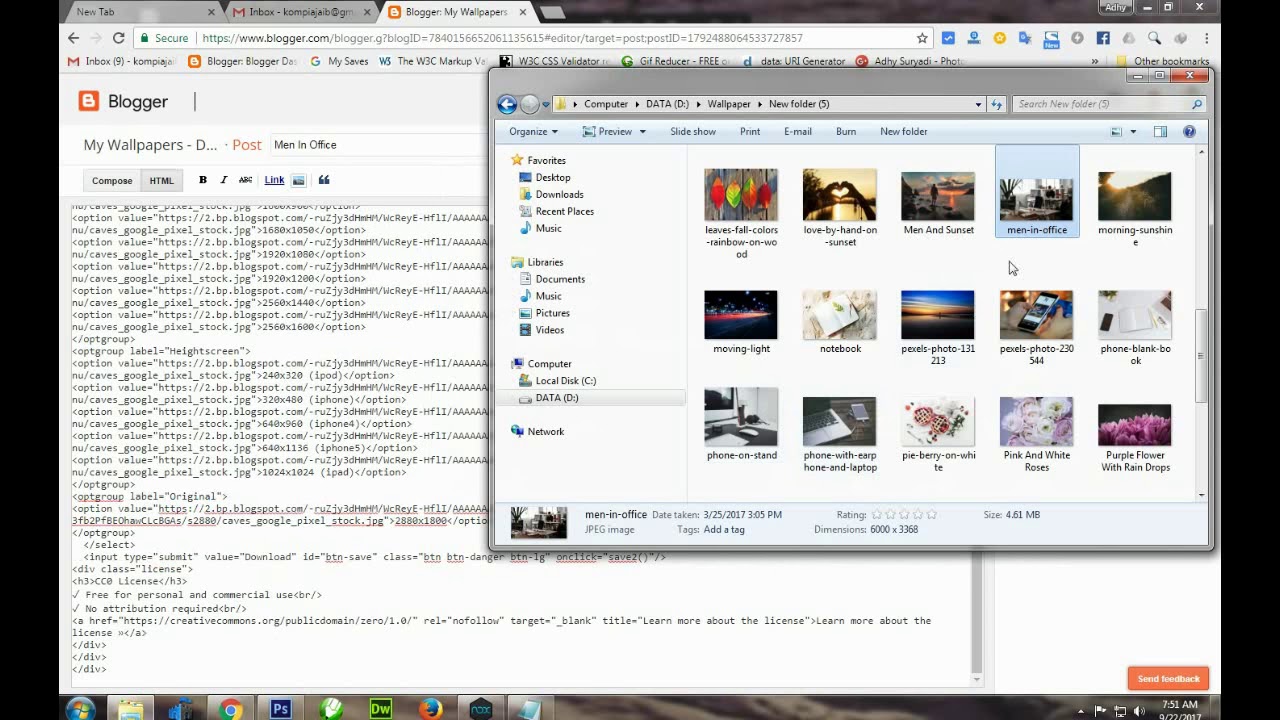Toggle the Explorer preview pane icon
This screenshot has width=1280, height=720.
coord(1160,132)
